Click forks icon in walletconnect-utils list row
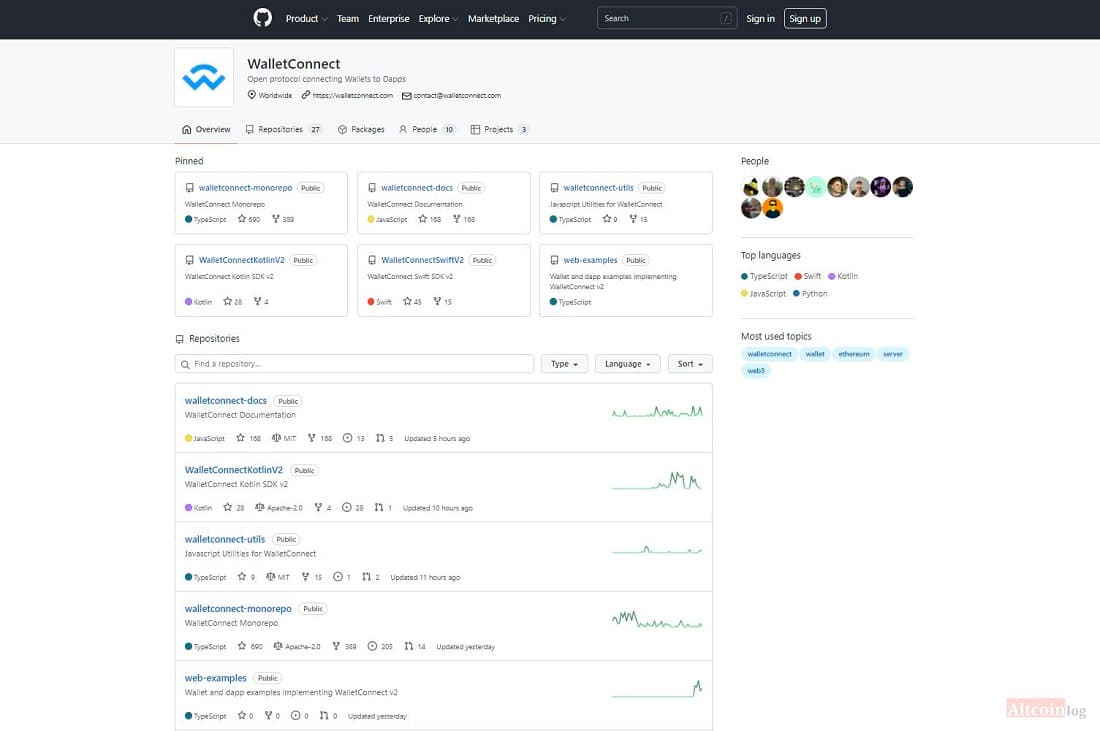This screenshot has width=1100, height=731. [305, 577]
